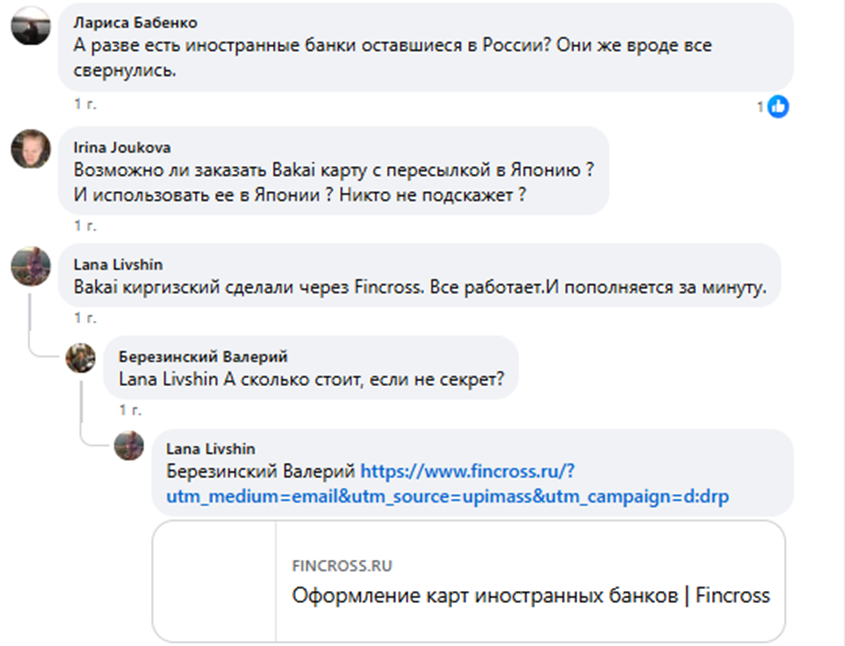The width and height of the screenshot is (845, 646).
Task: Click the blank thumbnail in the Fincross preview card
Action: point(215,580)
